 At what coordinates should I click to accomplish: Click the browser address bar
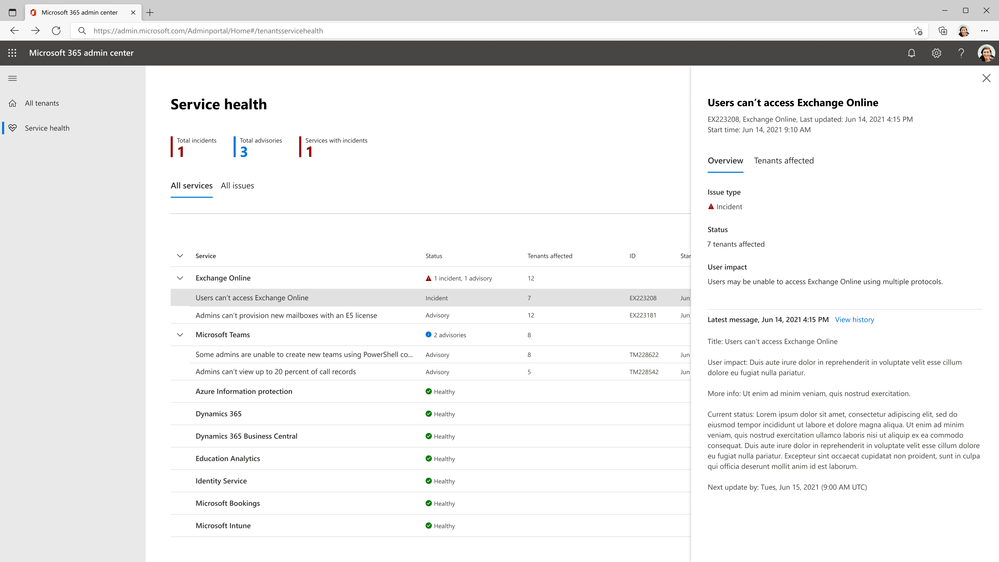(x=497, y=31)
